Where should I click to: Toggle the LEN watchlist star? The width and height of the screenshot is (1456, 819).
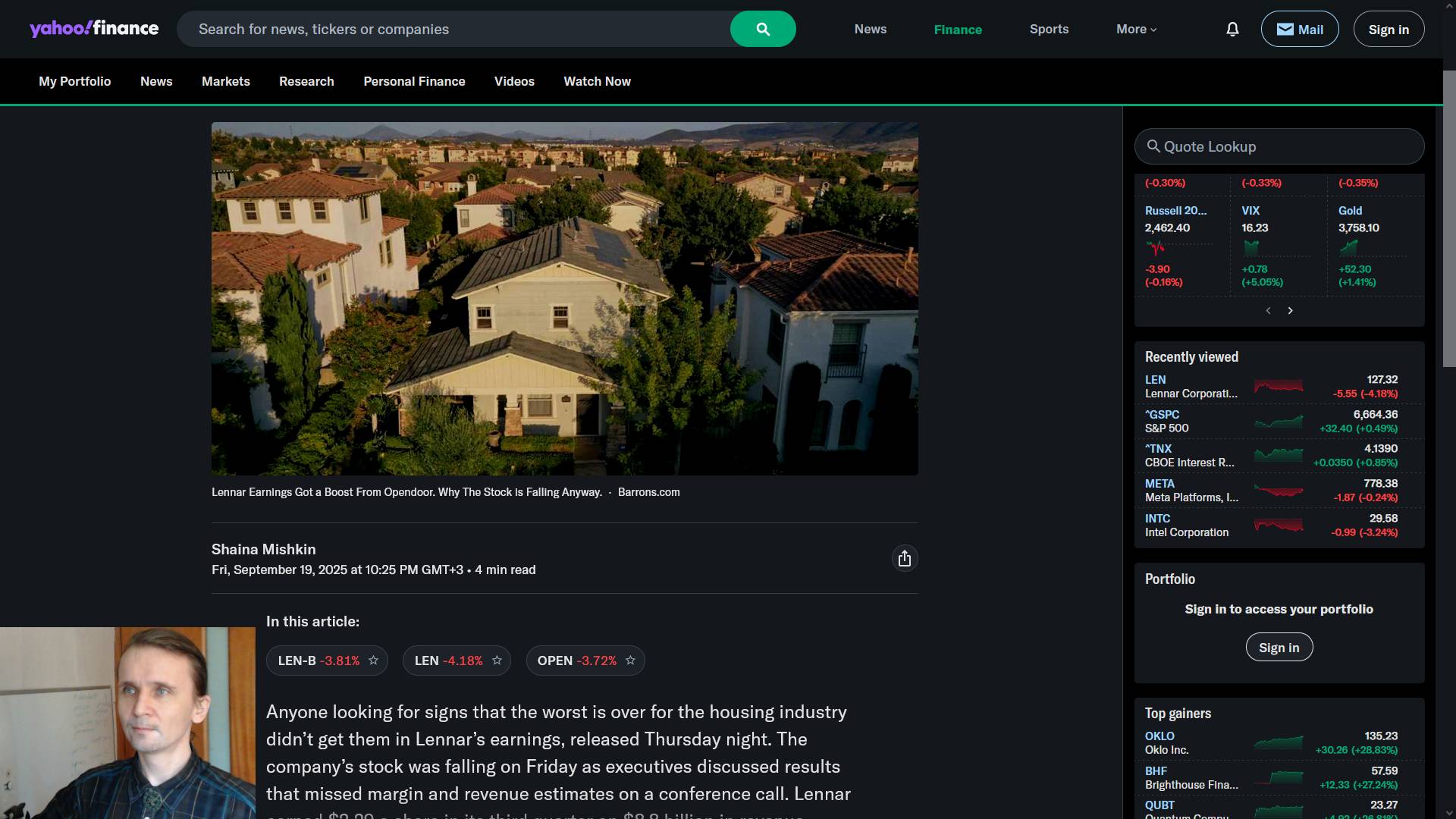tap(497, 661)
